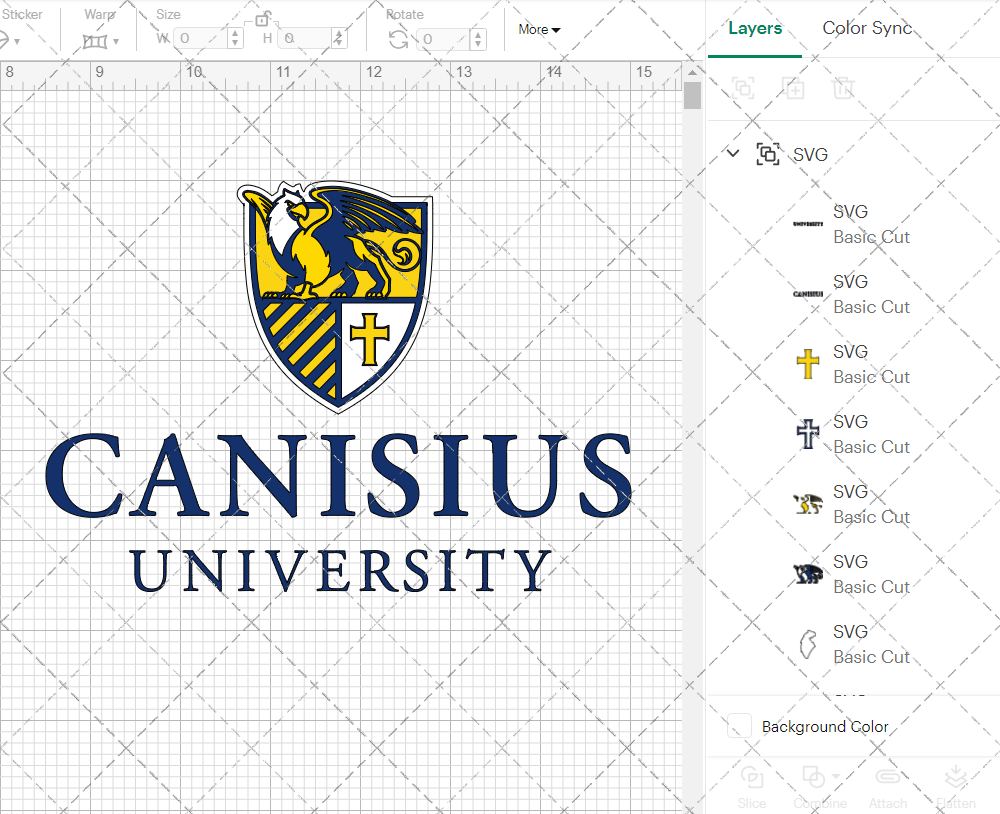1000x814 pixels.
Task: Open the More options dropdown
Action: click(x=538, y=29)
